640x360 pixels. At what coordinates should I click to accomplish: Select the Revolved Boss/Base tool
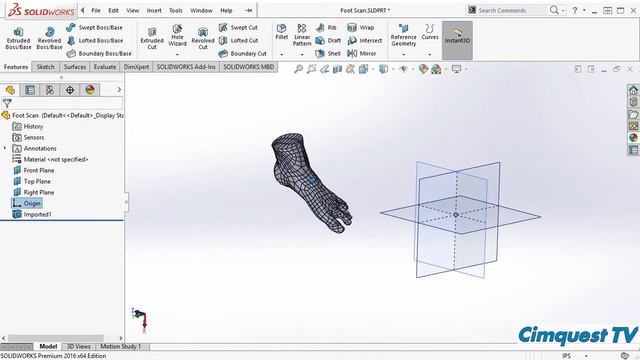(49, 38)
